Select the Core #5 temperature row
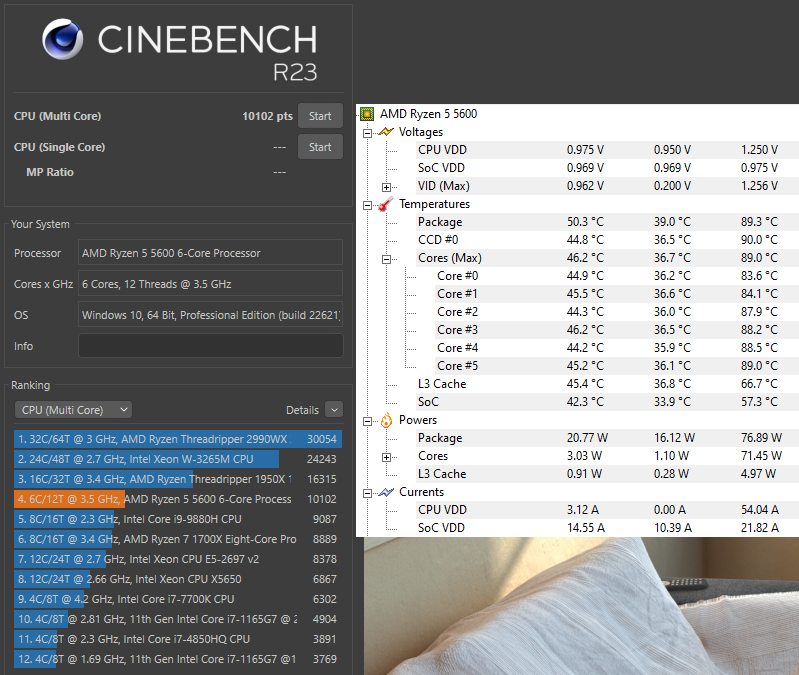Viewport: 799px width, 675px height. point(616,366)
